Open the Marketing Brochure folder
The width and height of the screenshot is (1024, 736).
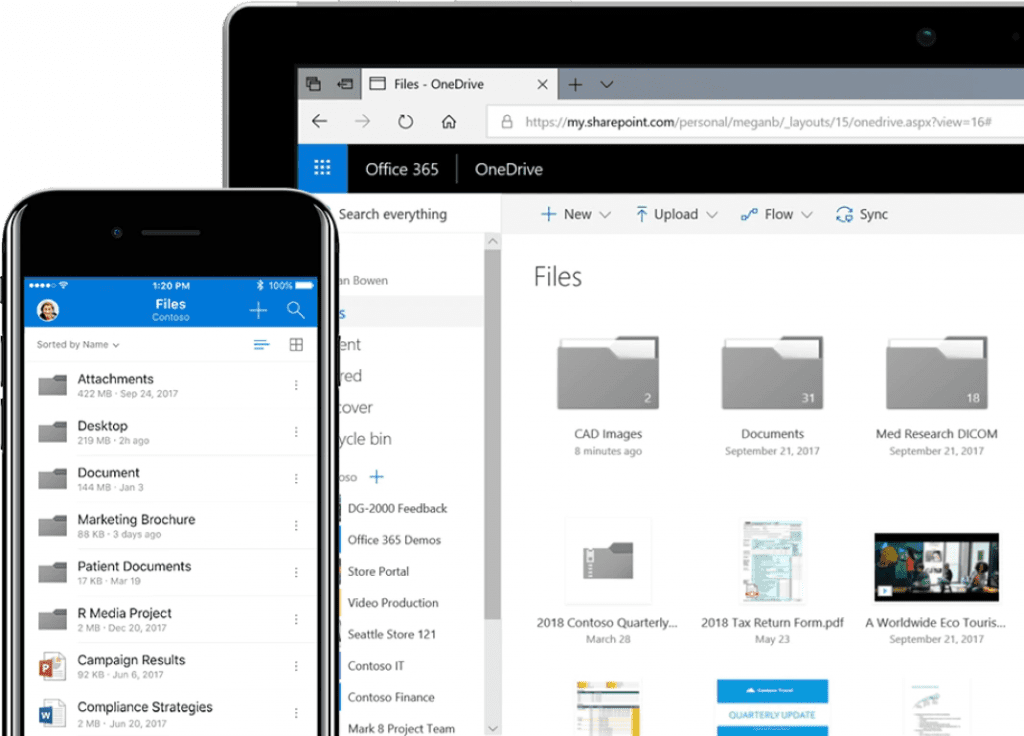click(170, 526)
